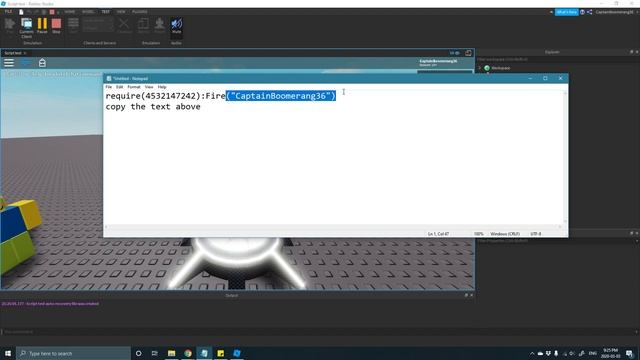Click the Explorer panel float icon
This screenshot has height=360, width=640.
pos(631,52)
